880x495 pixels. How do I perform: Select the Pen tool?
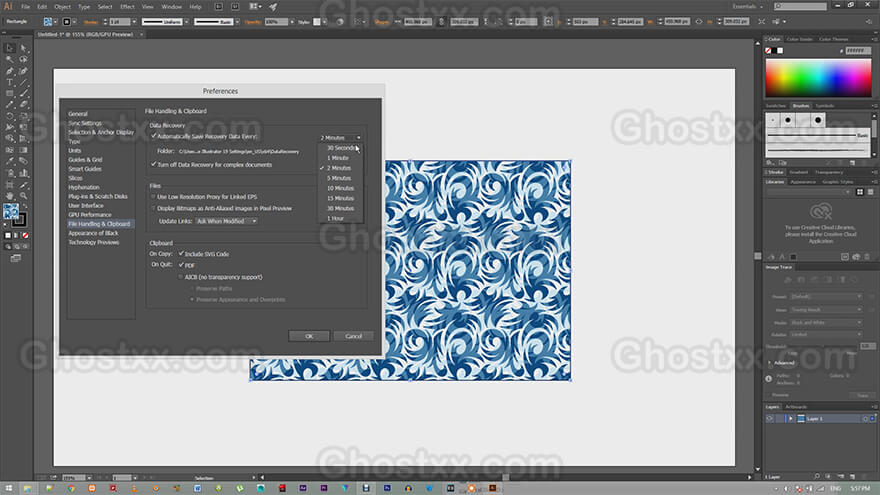point(10,71)
